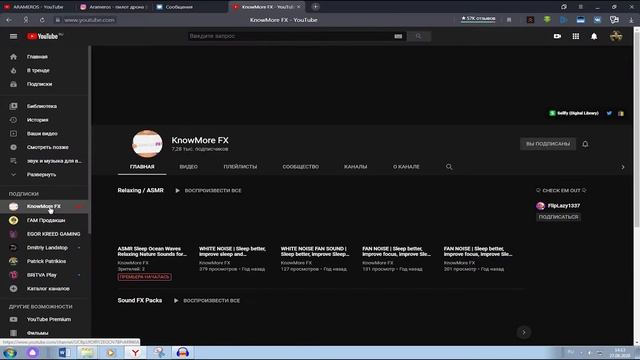Open the YouTube hamburger guide menu
640x360 pixels.
13,36
